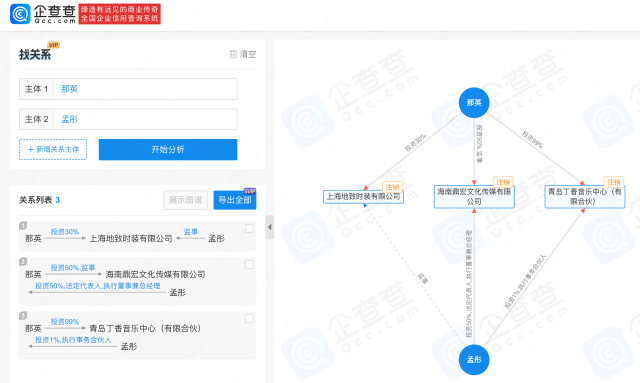This screenshot has height=383, width=640.
Task: Click the 青岛丁香音乐中心（有限合伙）graph node
Action: pos(584,196)
